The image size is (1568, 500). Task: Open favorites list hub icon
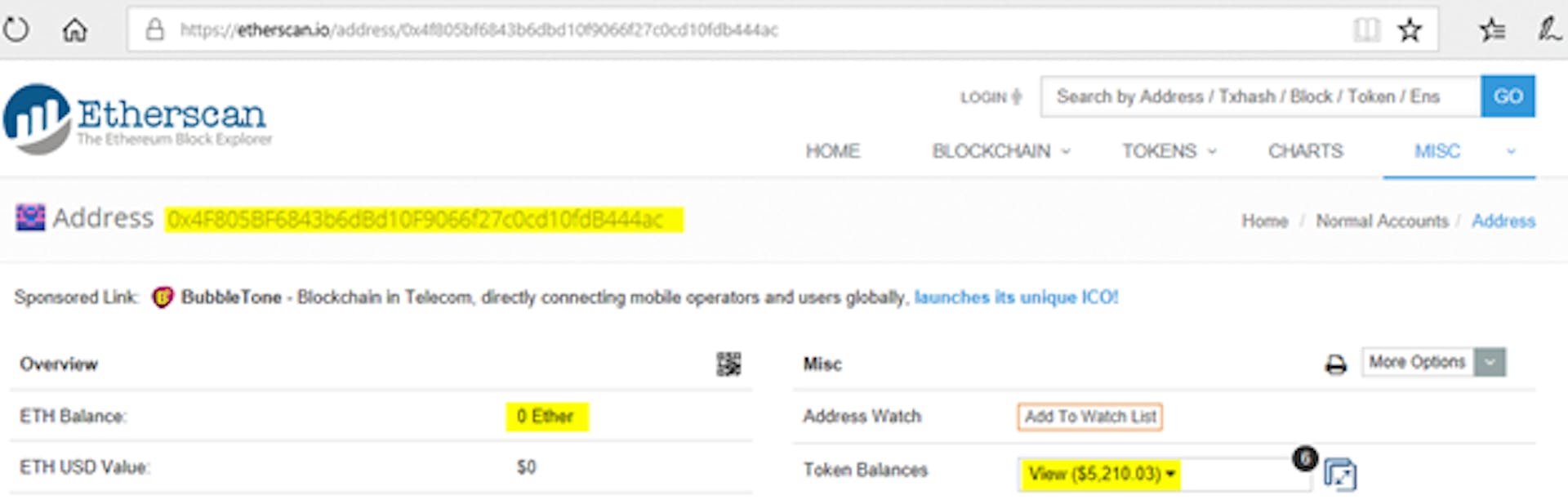pyautogui.click(x=1492, y=30)
